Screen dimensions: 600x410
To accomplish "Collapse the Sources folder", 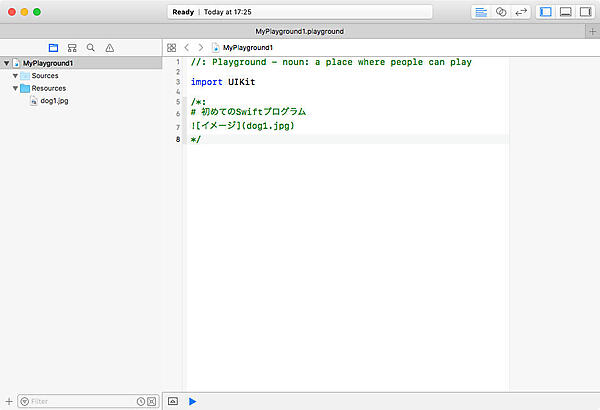I will point(16,76).
